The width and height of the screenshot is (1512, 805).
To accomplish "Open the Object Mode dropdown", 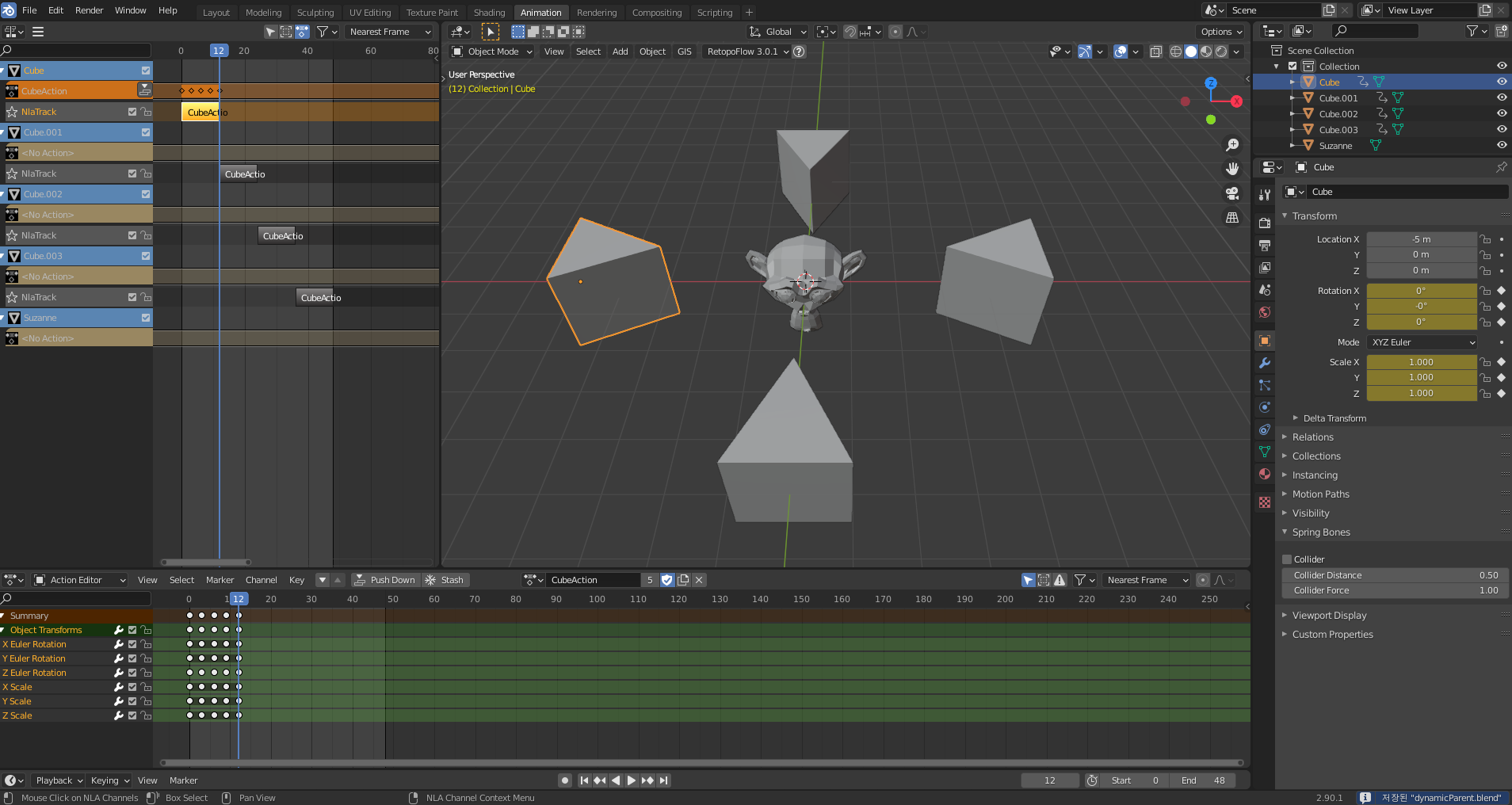I will (x=492, y=52).
